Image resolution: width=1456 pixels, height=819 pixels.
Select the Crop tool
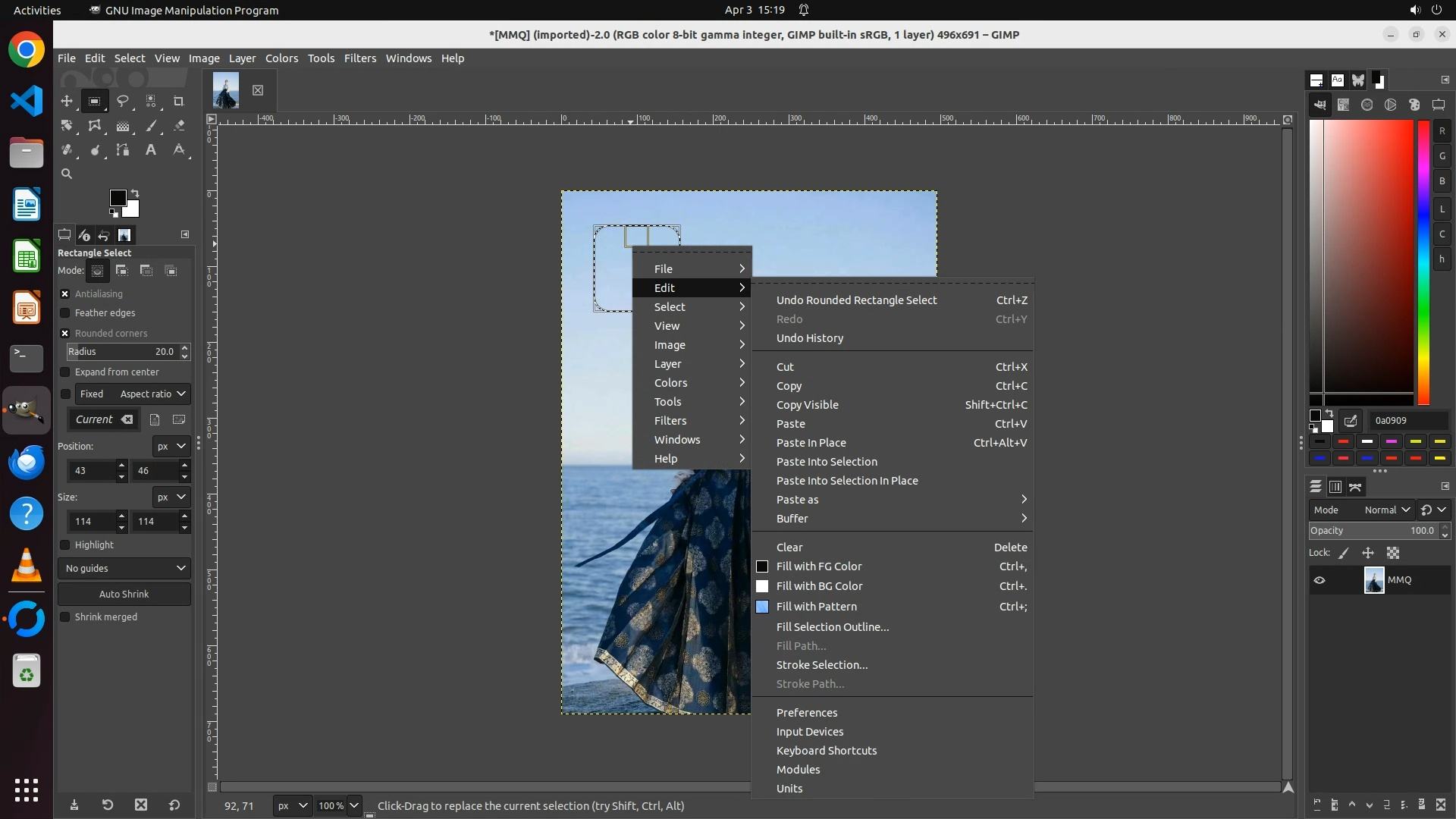click(x=179, y=101)
